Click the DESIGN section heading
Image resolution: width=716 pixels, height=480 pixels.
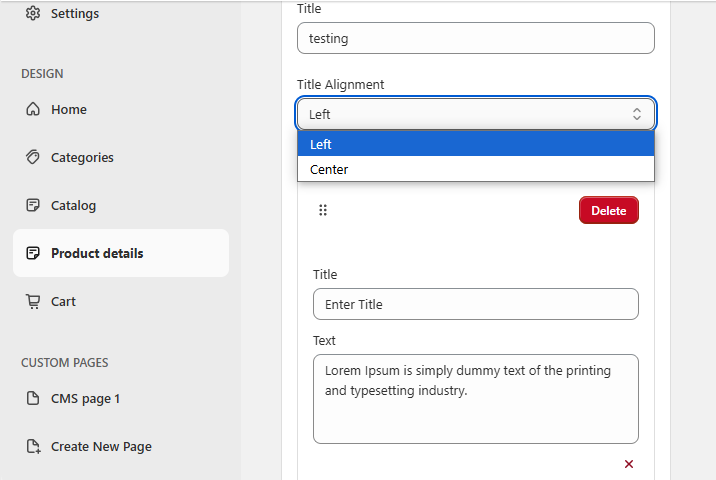(42, 74)
